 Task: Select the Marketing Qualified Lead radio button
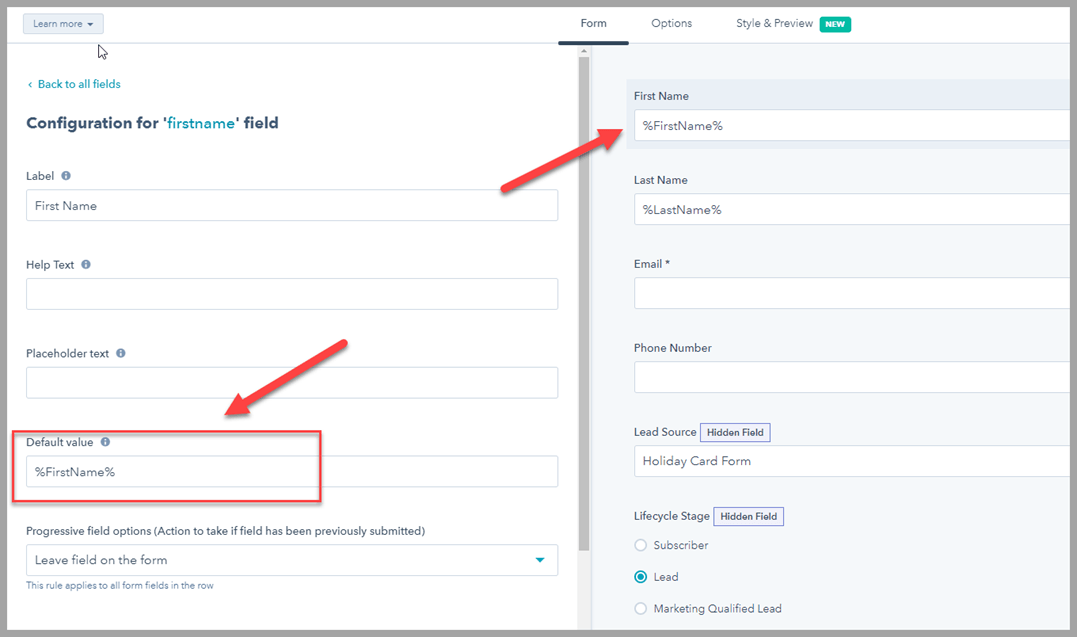coord(640,608)
